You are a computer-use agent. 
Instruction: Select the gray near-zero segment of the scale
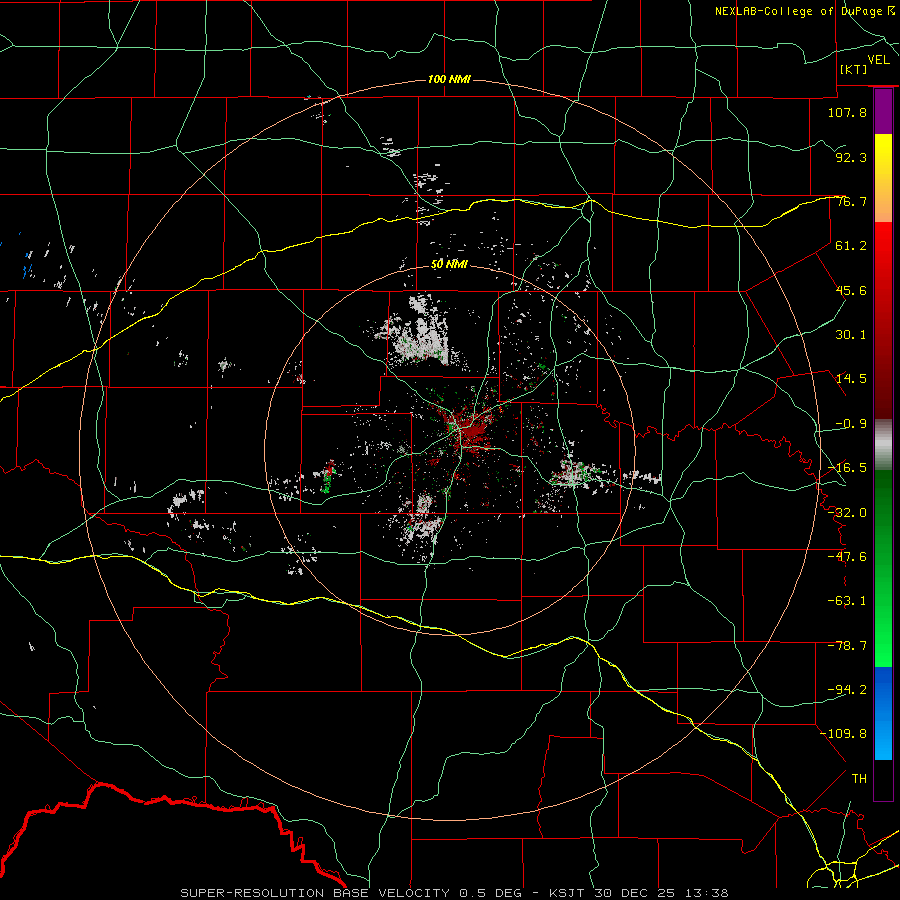(x=883, y=444)
